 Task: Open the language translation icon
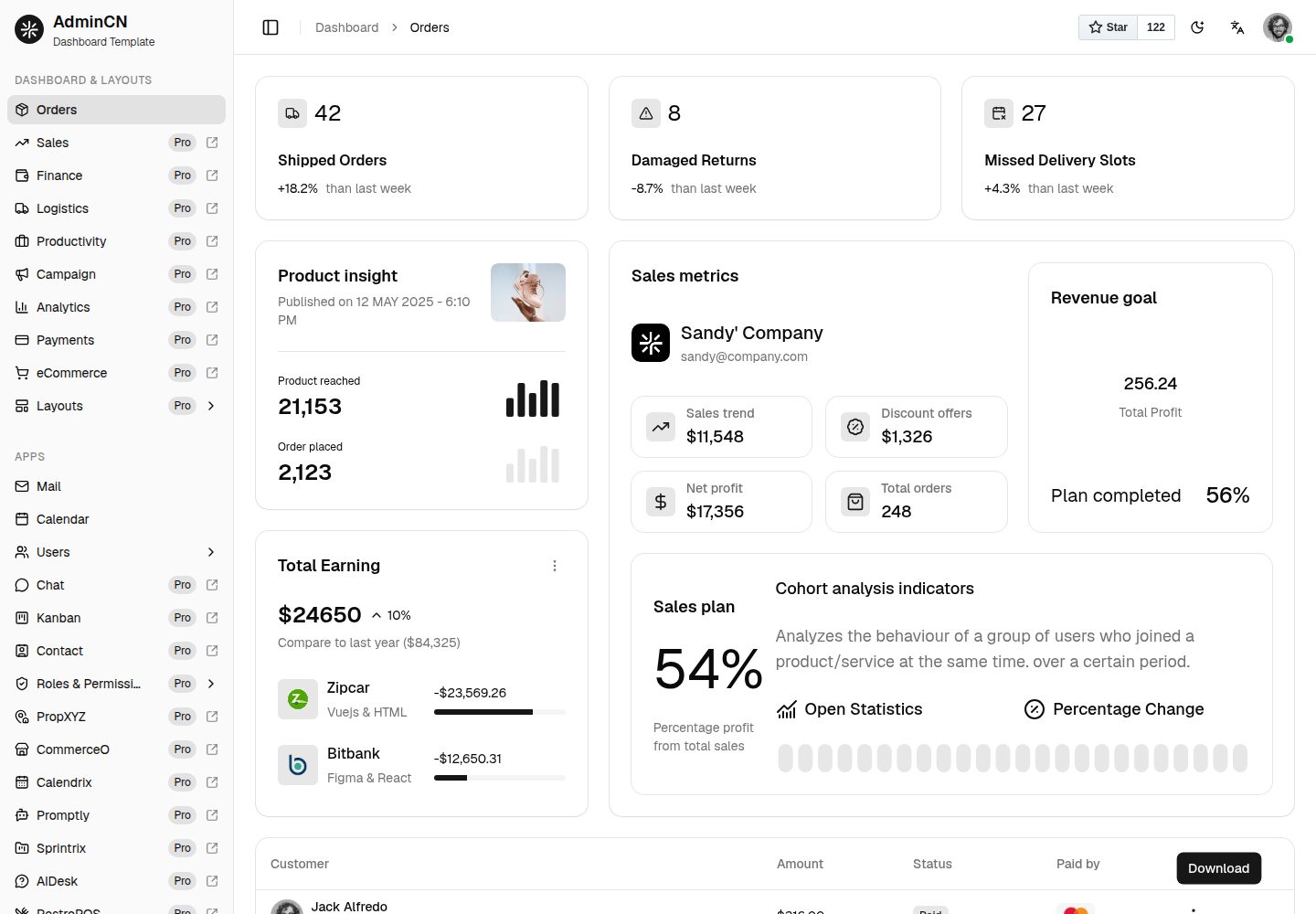(x=1237, y=27)
